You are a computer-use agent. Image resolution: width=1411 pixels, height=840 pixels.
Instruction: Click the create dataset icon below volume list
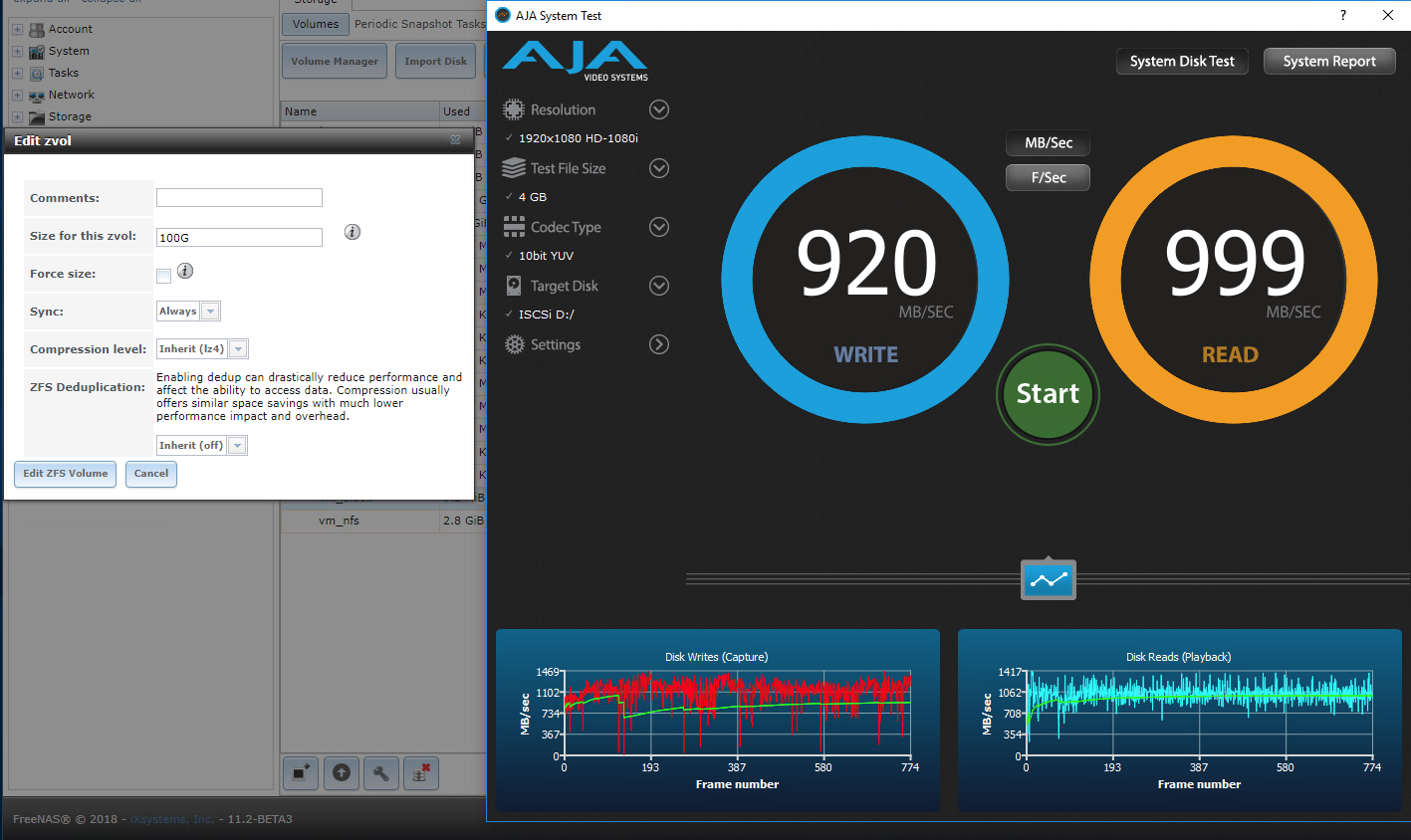pyautogui.click(x=301, y=772)
